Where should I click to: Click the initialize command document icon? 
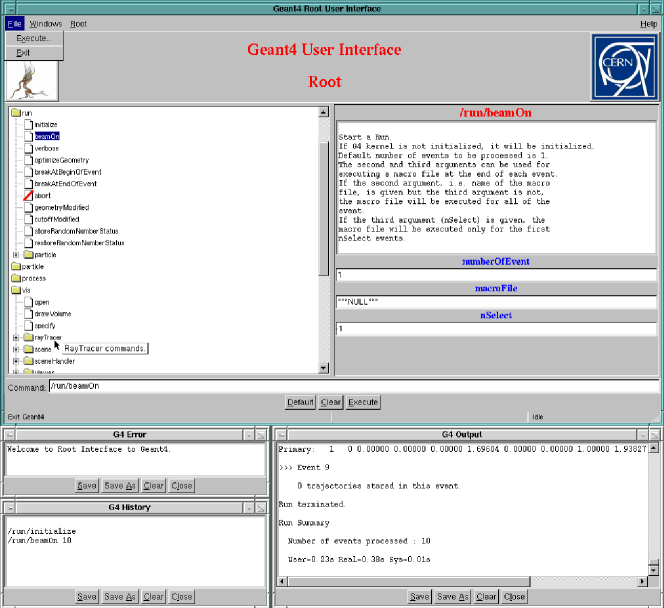coord(28,125)
